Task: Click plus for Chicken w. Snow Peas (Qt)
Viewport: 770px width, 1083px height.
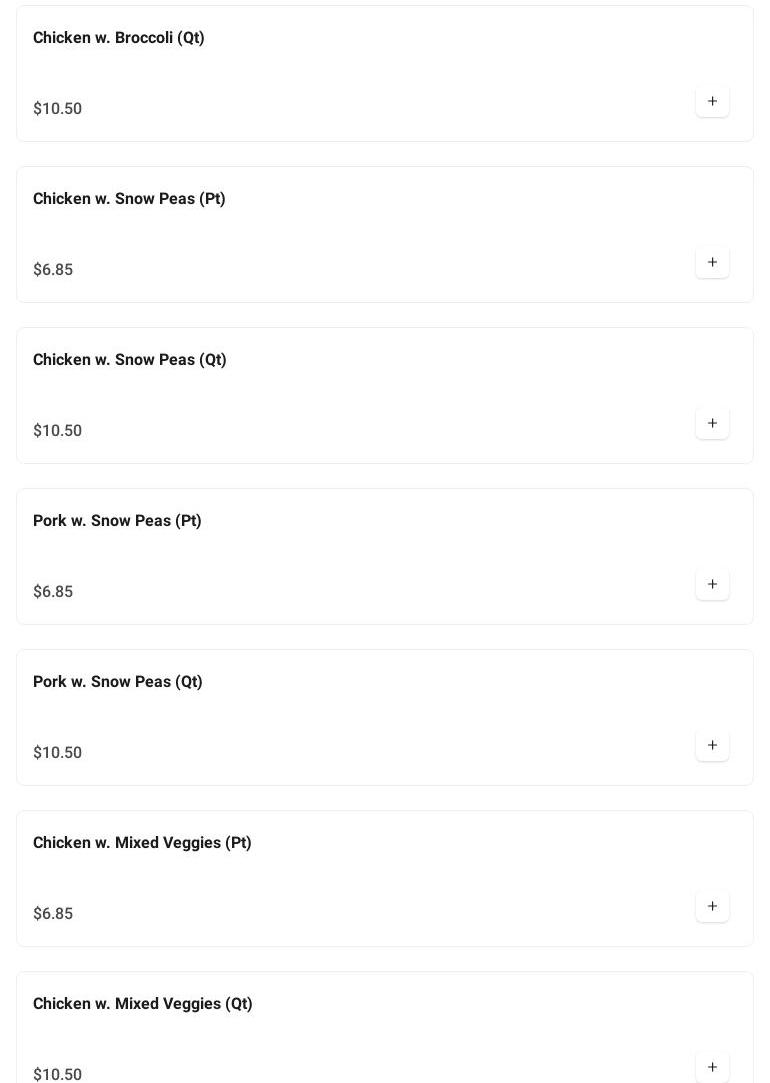Action: (x=712, y=423)
